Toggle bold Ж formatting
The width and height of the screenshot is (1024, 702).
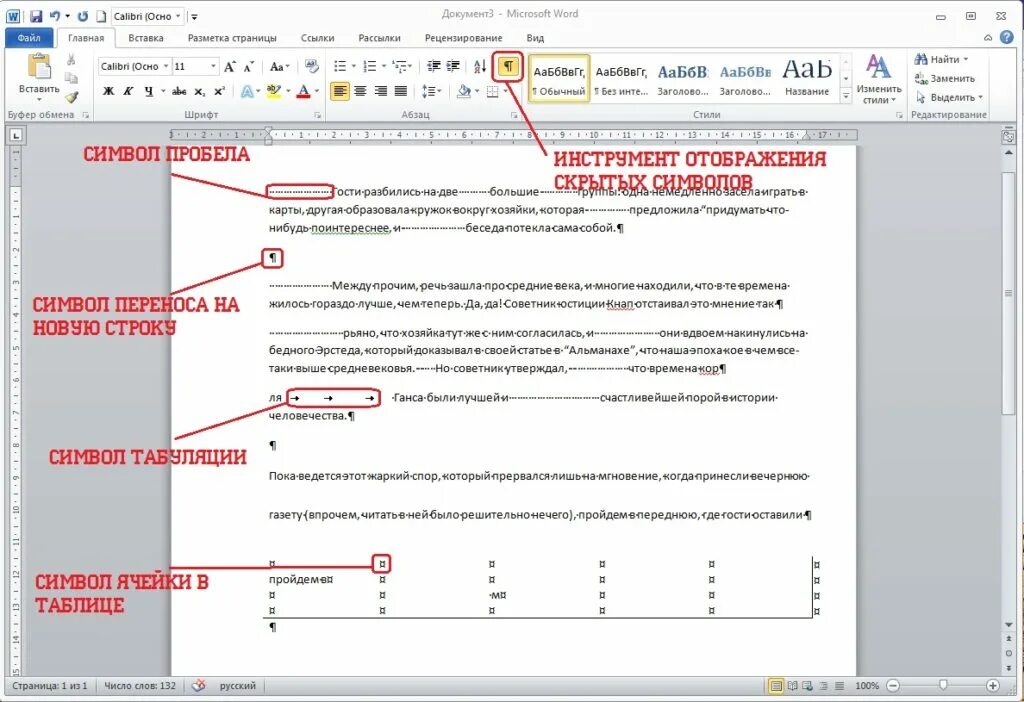(108, 91)
